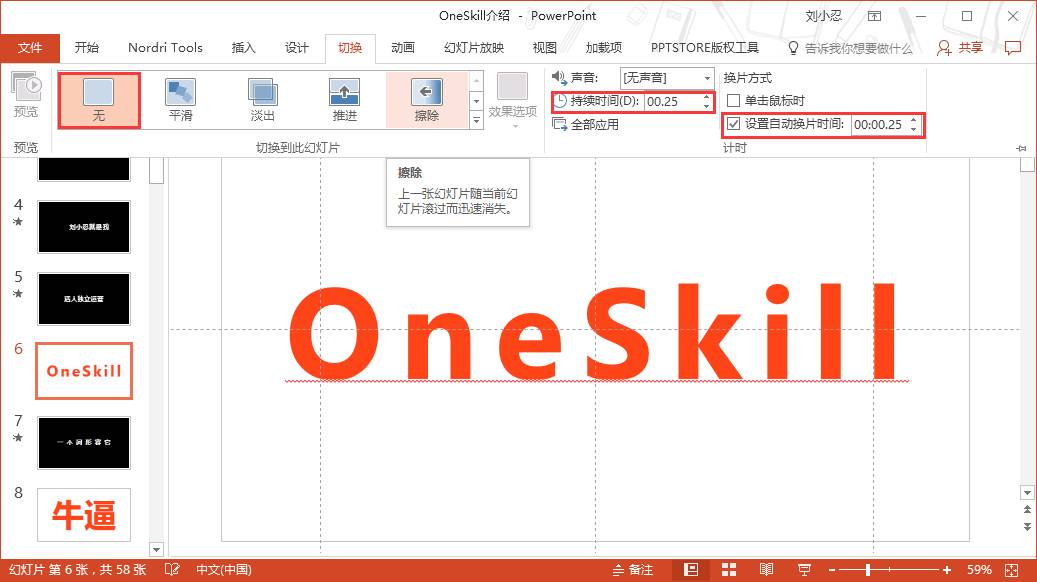
Task: Select the Morph transition
Action: [180, 100]
